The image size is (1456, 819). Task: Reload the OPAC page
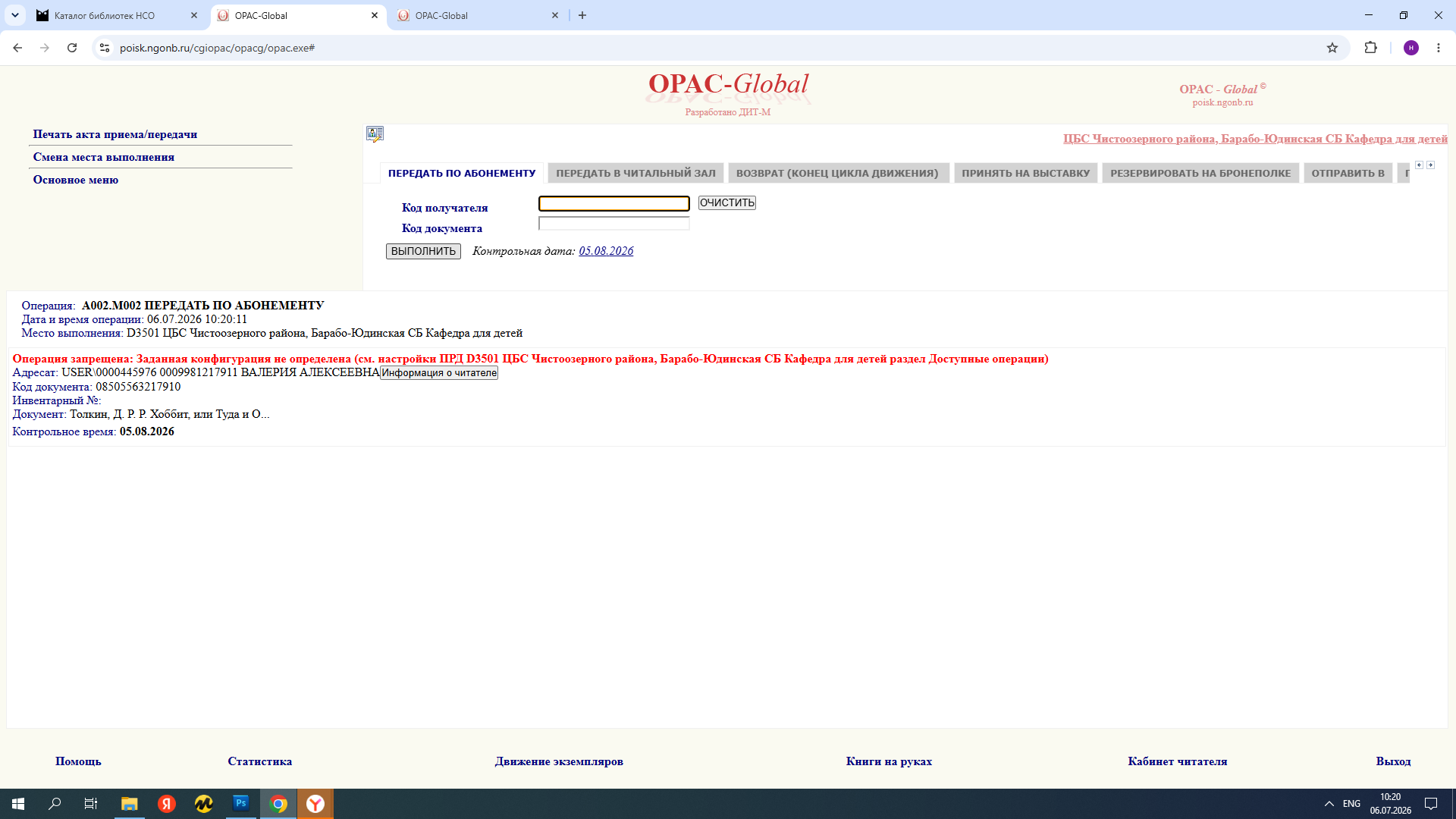click(x=72, y=48)
